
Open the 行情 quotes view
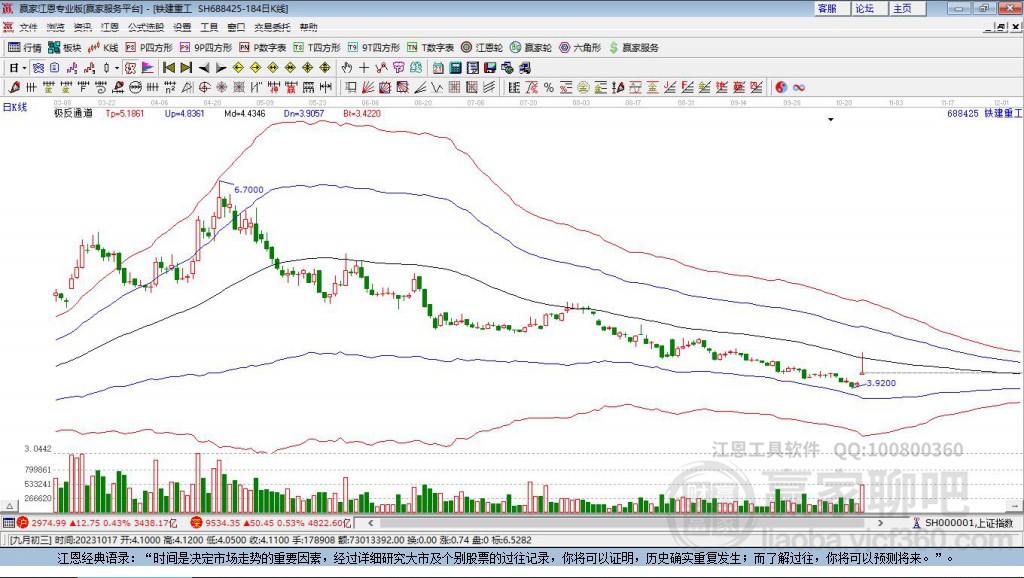point(24,48)
